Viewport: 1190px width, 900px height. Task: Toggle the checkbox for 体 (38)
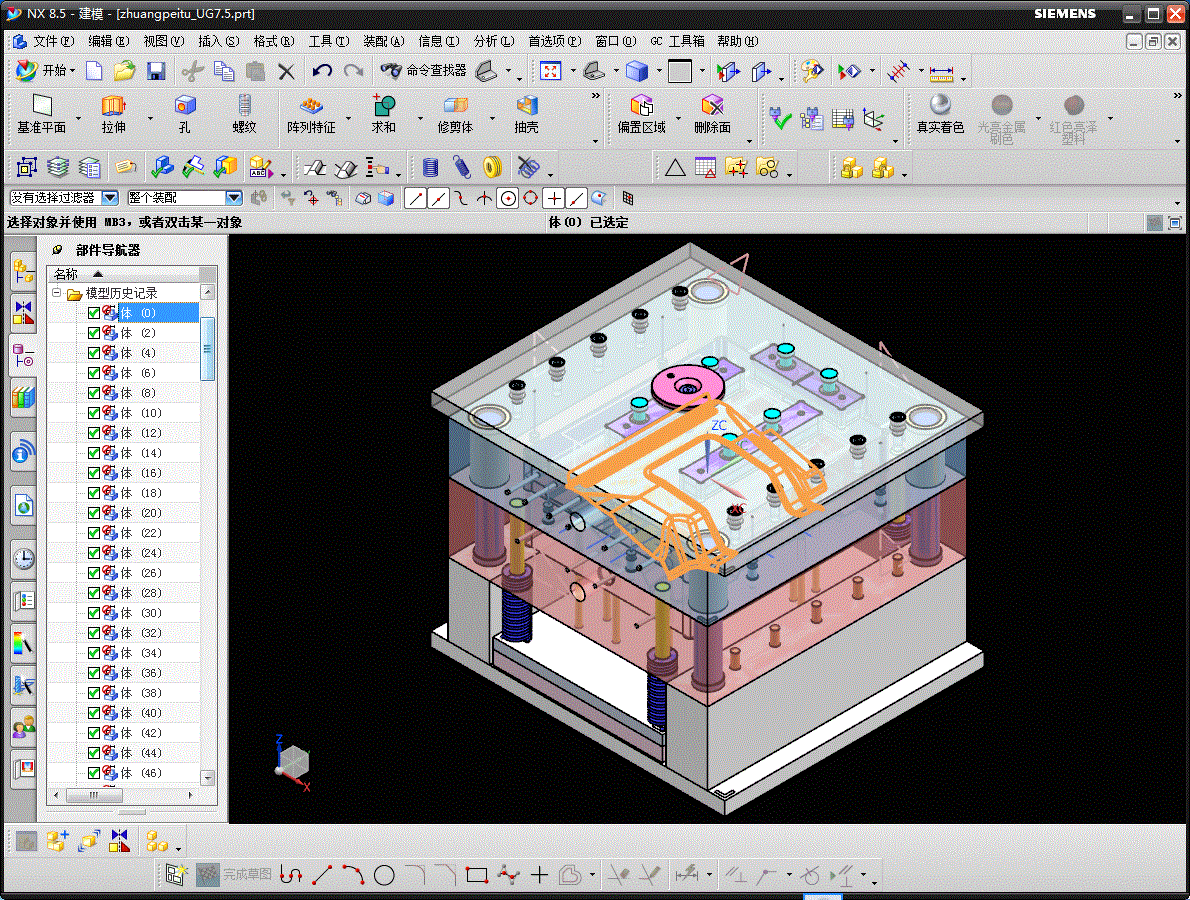coord(94,693)
